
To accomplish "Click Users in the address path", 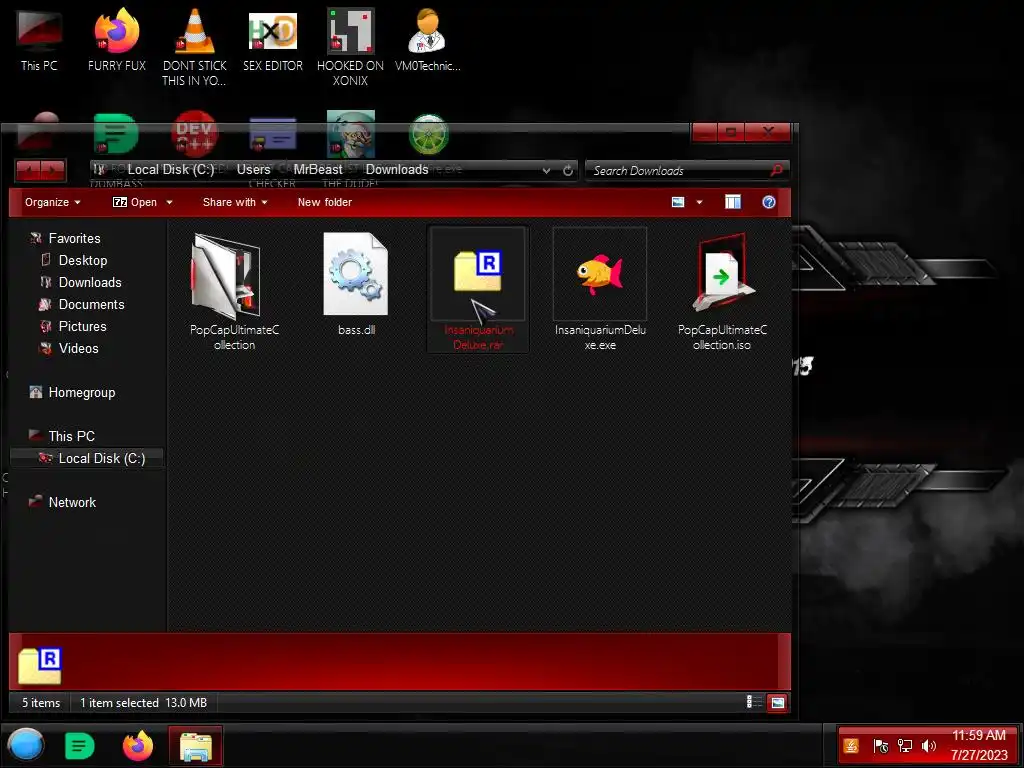I will [x=253, y=170].
